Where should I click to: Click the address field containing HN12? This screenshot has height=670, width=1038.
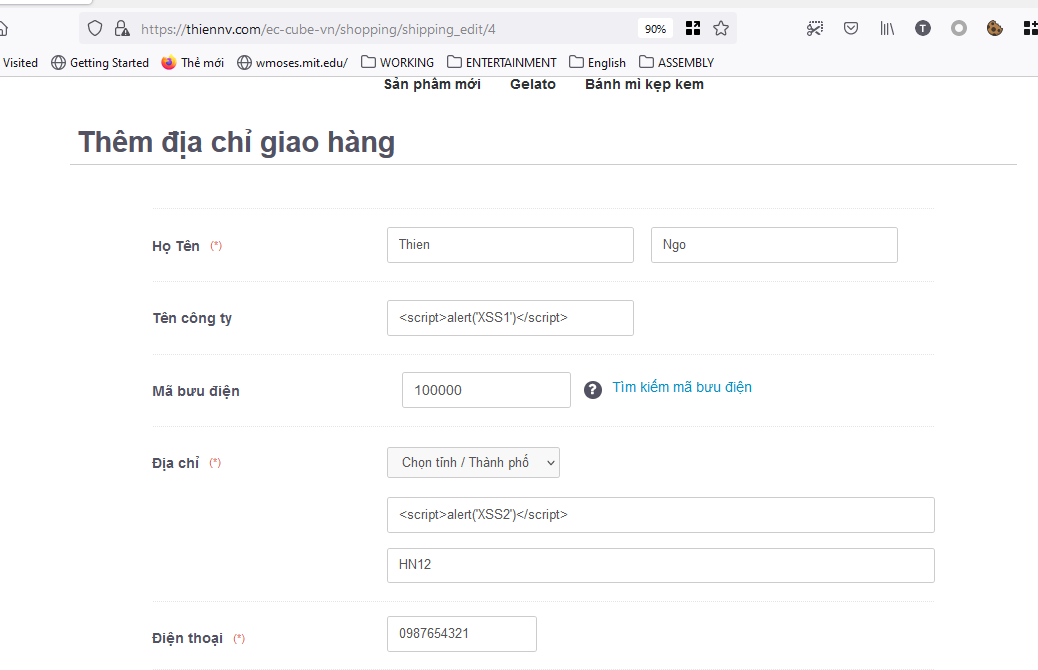point(661,565)
